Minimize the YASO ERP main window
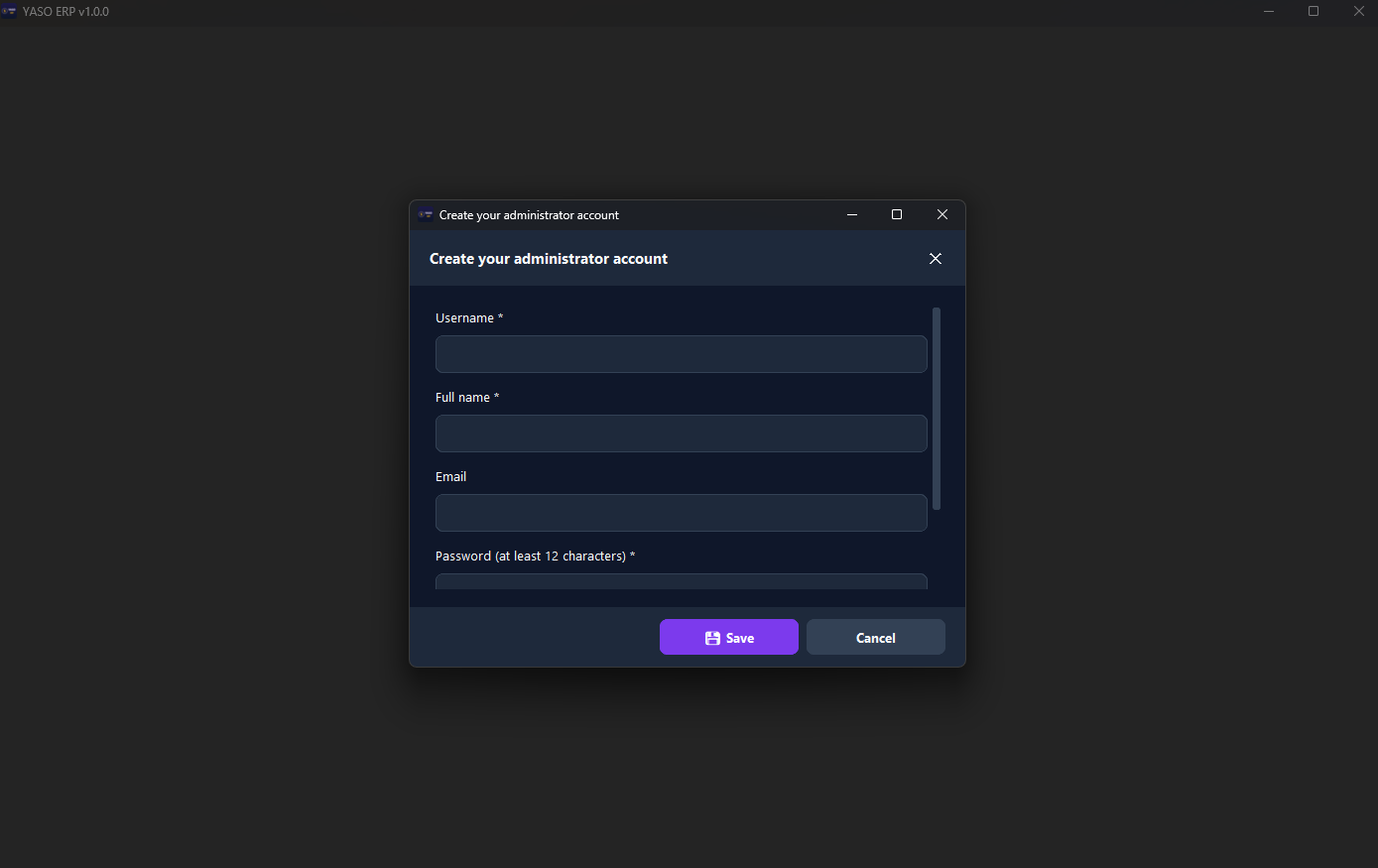The height and width of the screenshot is (868, 1378). [1269, 12]
